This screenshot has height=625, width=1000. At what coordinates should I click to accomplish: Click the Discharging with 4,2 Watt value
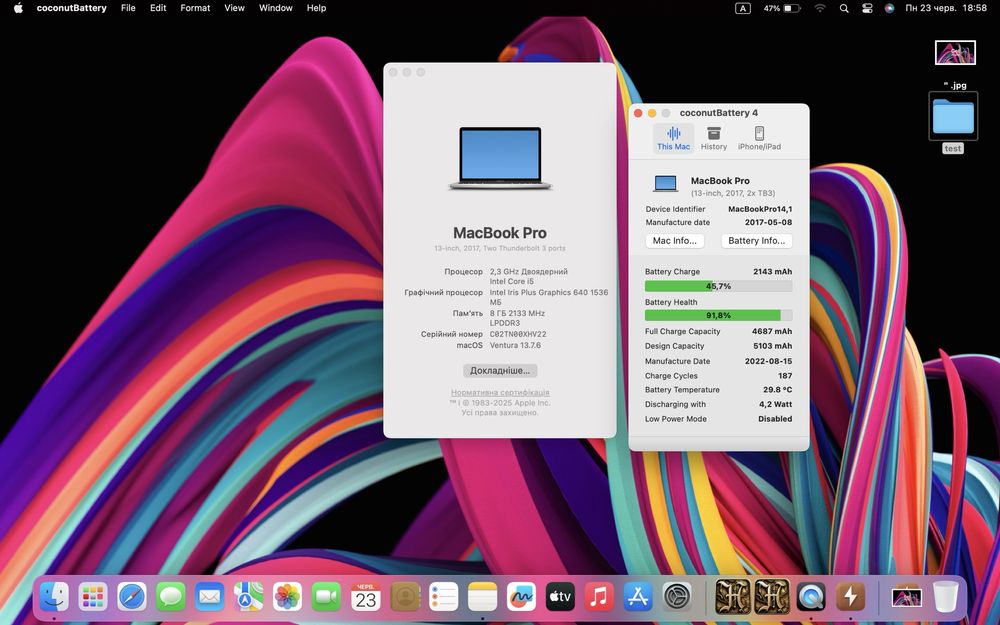click(x=776, y=404)
